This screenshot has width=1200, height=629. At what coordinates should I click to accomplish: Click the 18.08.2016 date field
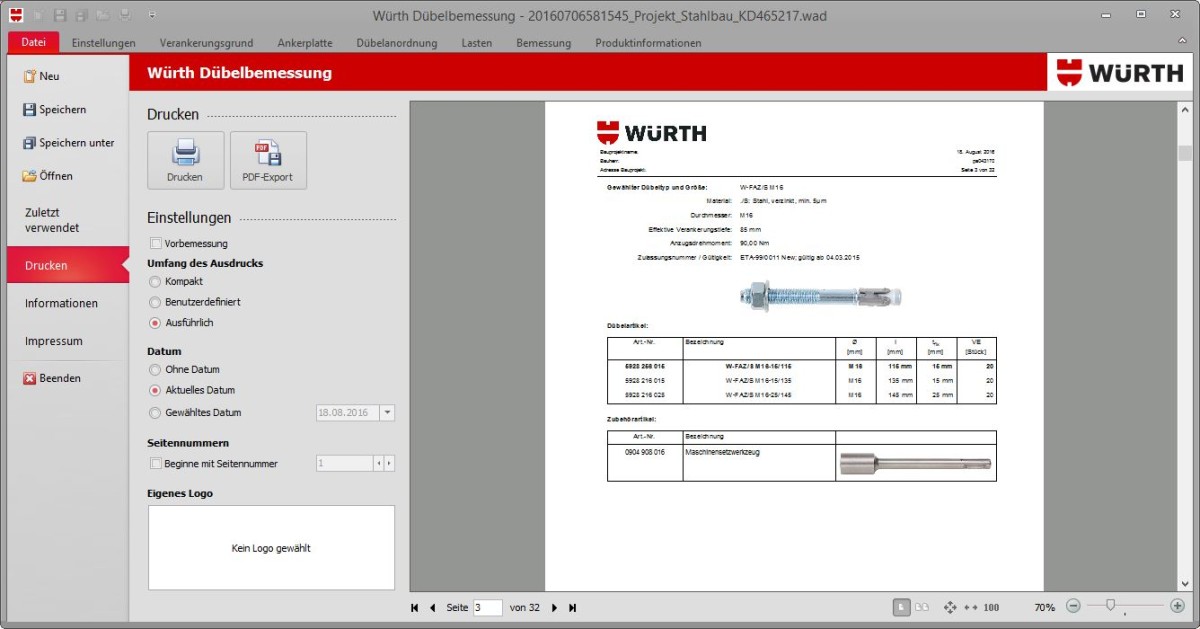tap(348, 412)
